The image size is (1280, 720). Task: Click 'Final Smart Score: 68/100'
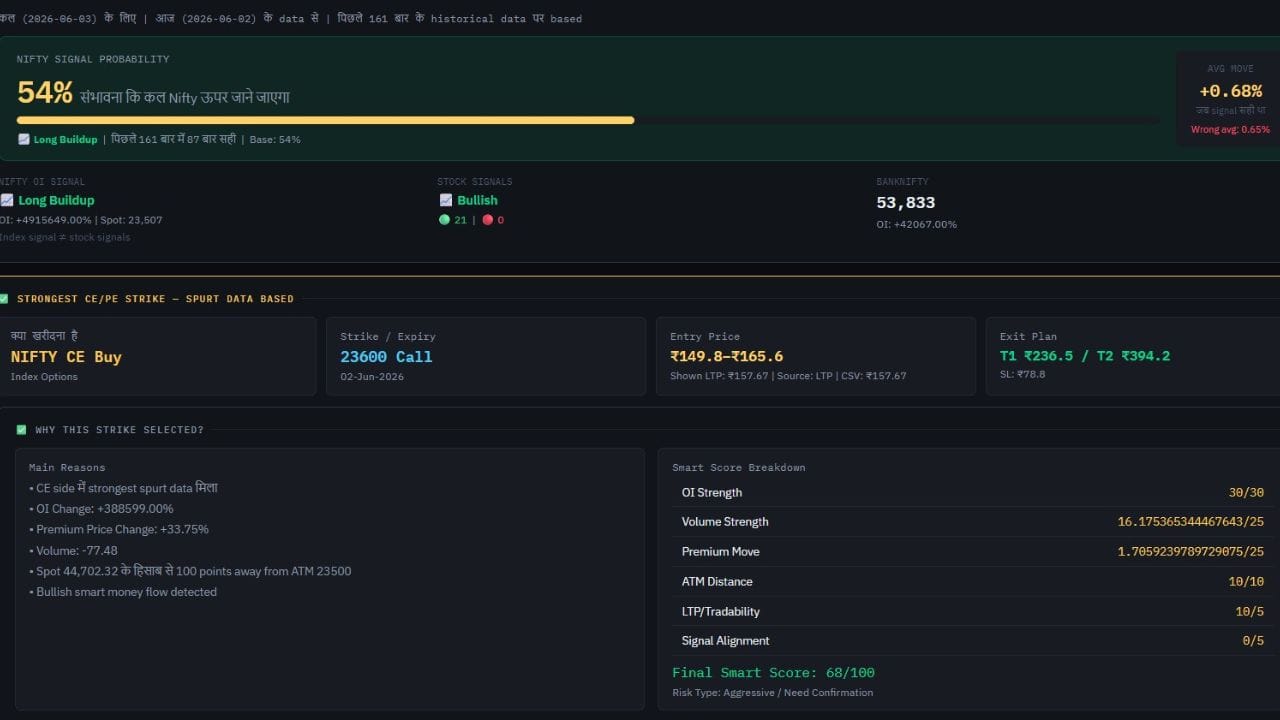[x=773, y=673]
